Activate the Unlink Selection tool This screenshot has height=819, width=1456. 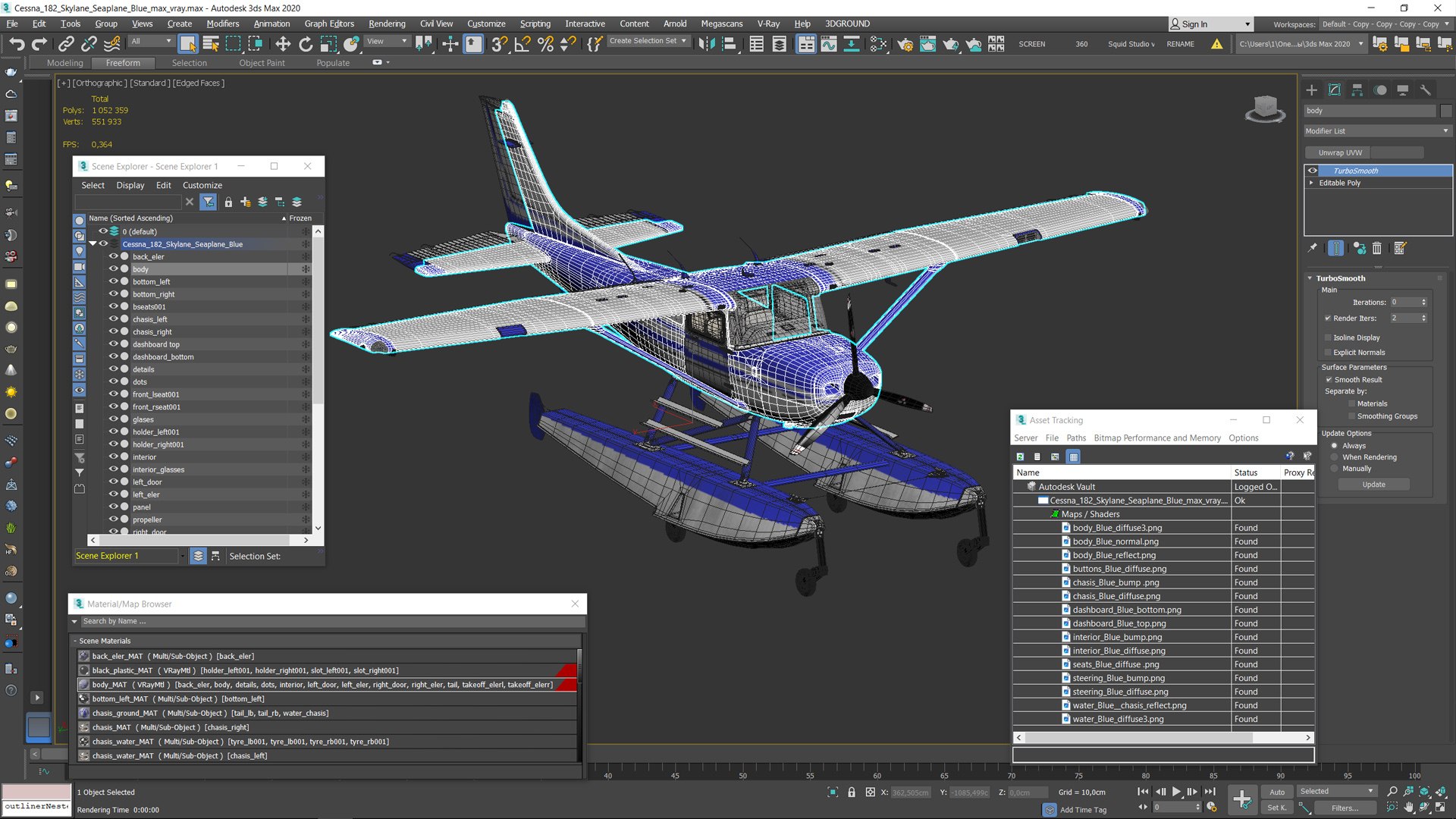click(x=89, y=44)
